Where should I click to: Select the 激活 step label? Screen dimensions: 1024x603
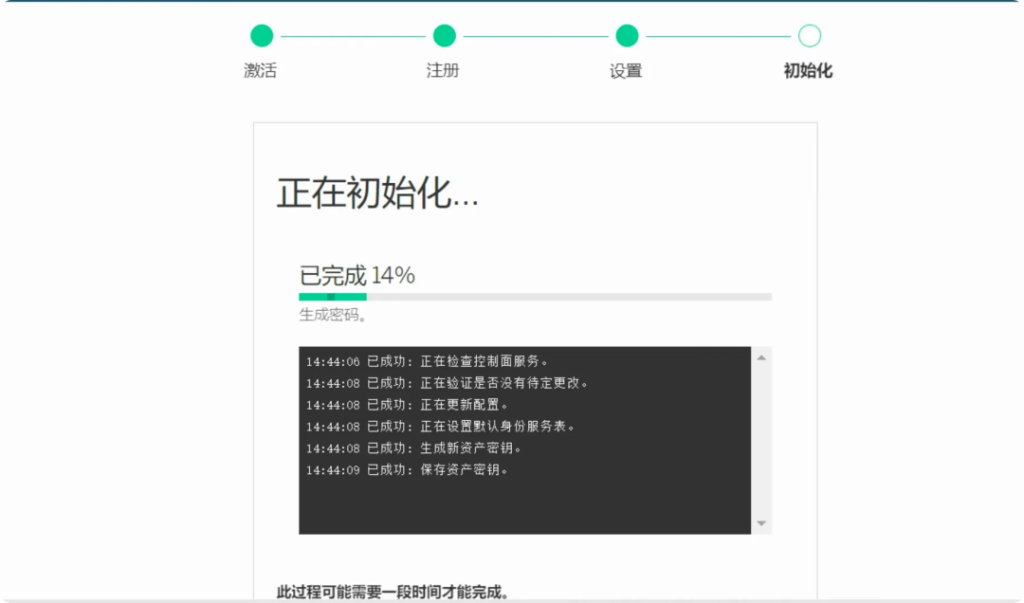click(x=260, y=71)
